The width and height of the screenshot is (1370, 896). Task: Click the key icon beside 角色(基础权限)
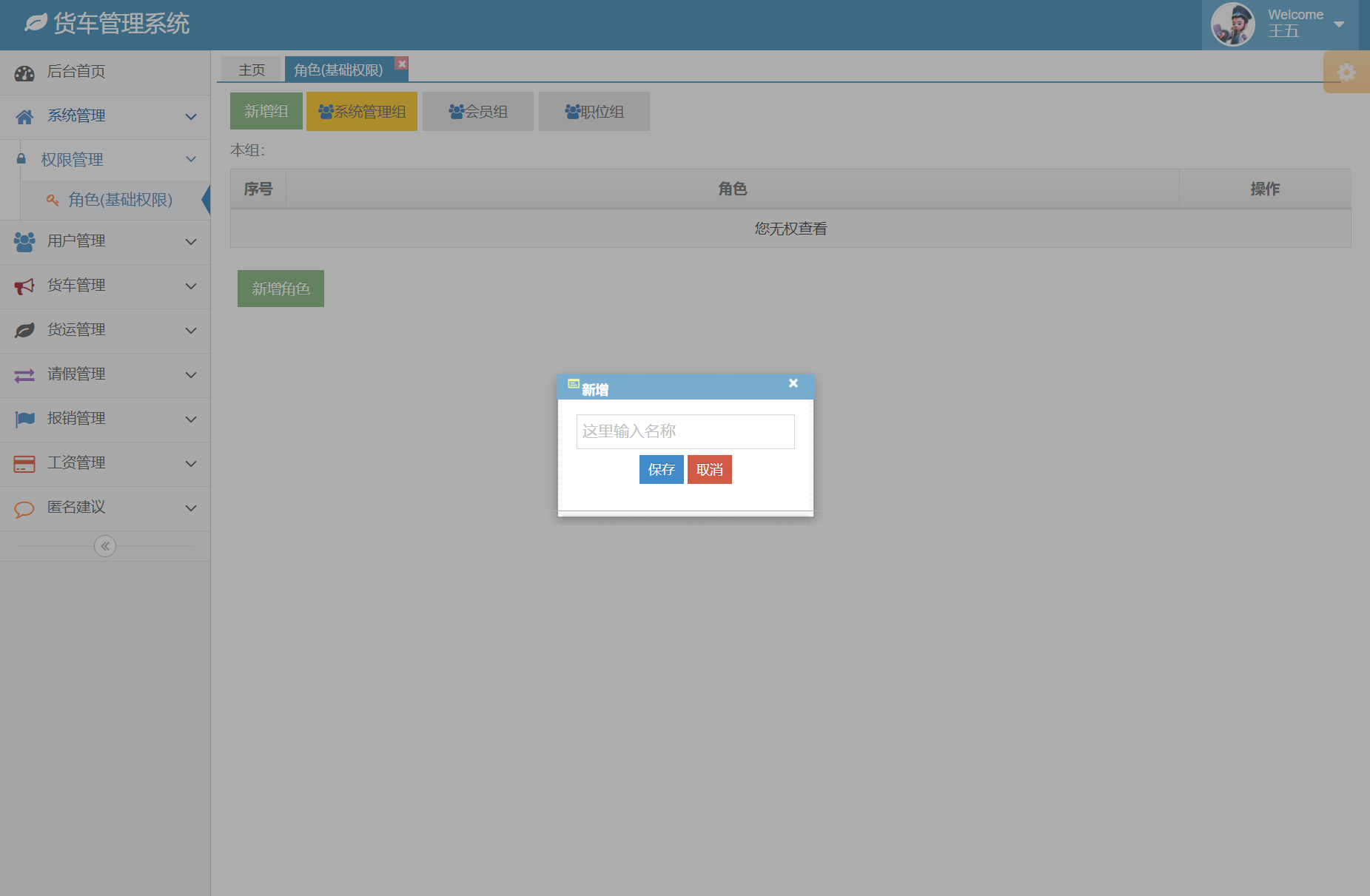coord(53,200)
